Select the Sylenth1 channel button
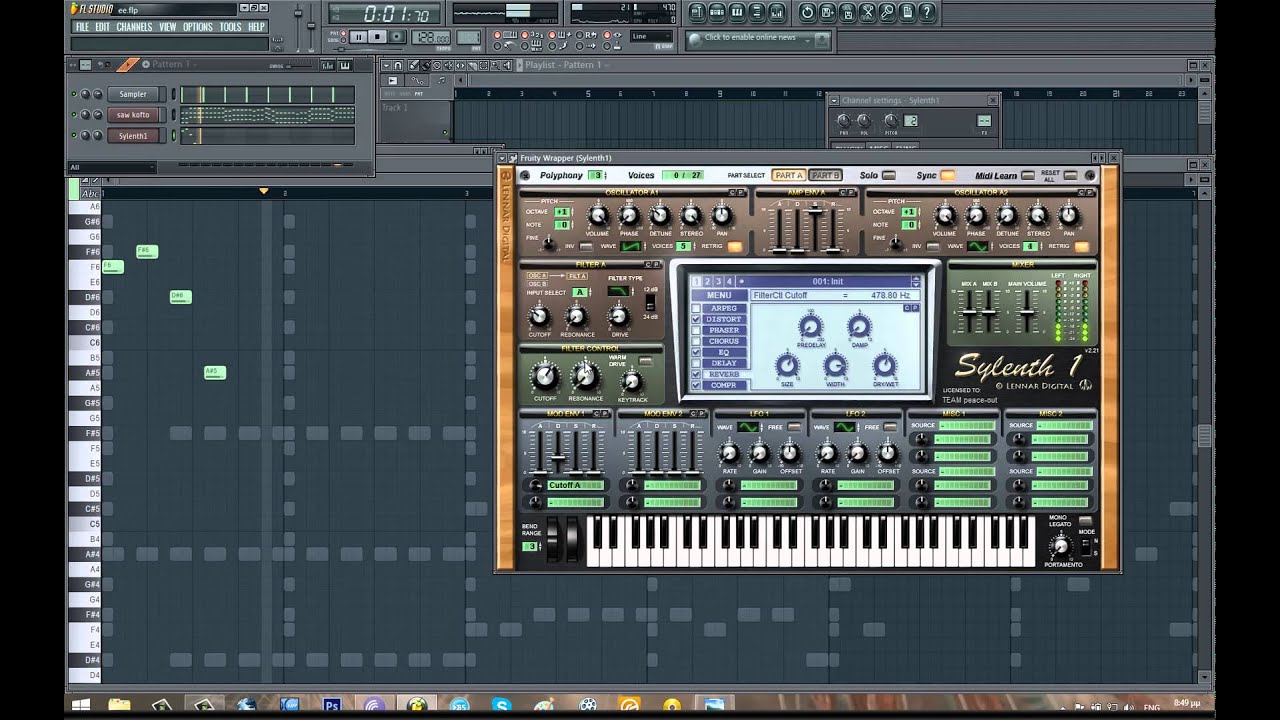This screenshot has width=1280, height=720. pyautogui.click(x=133, y=136)
